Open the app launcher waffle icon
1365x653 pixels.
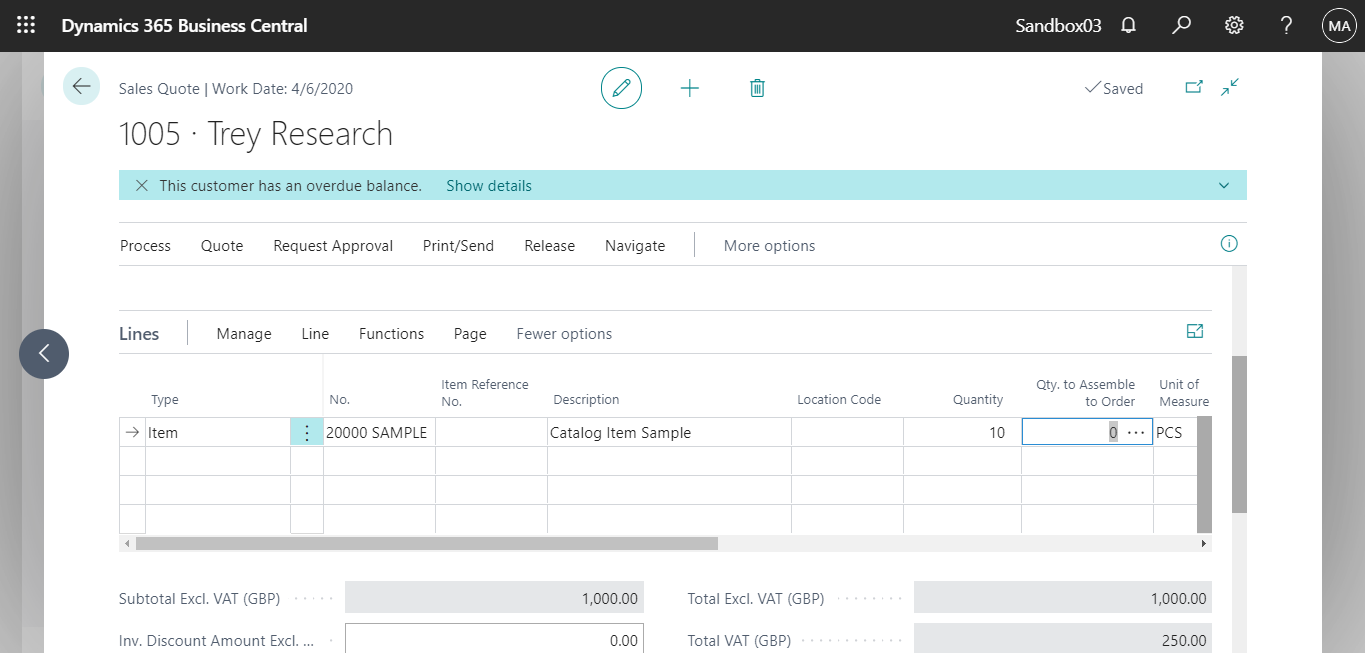[x=27, y=26]
